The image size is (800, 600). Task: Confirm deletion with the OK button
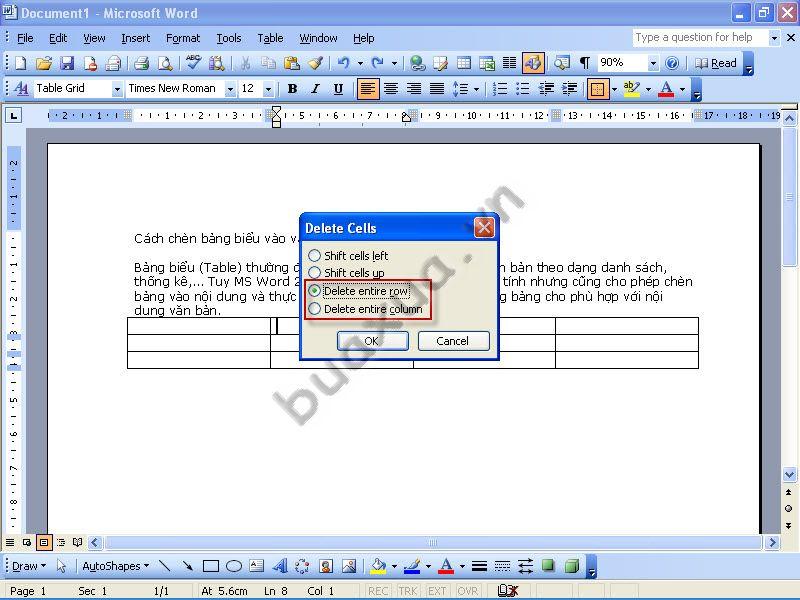point(372,341)
